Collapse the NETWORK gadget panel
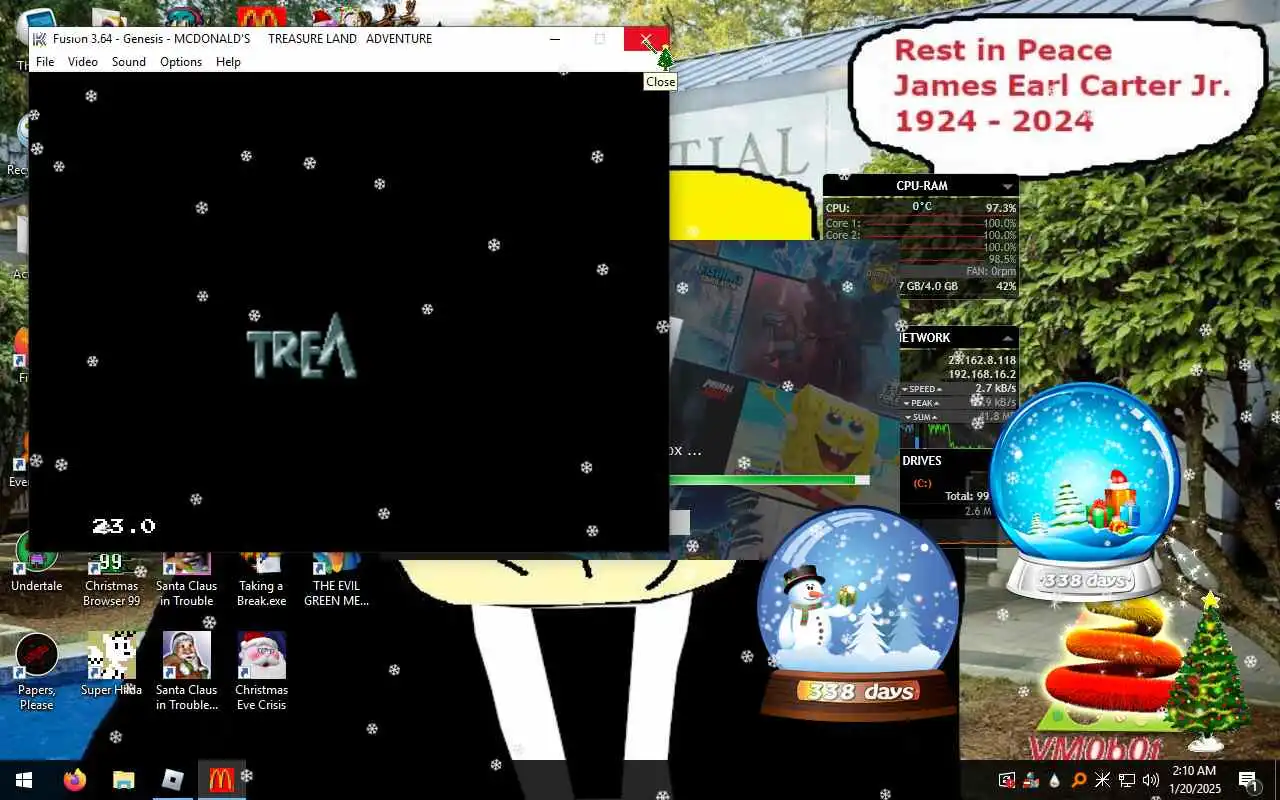 point(1007,338)
